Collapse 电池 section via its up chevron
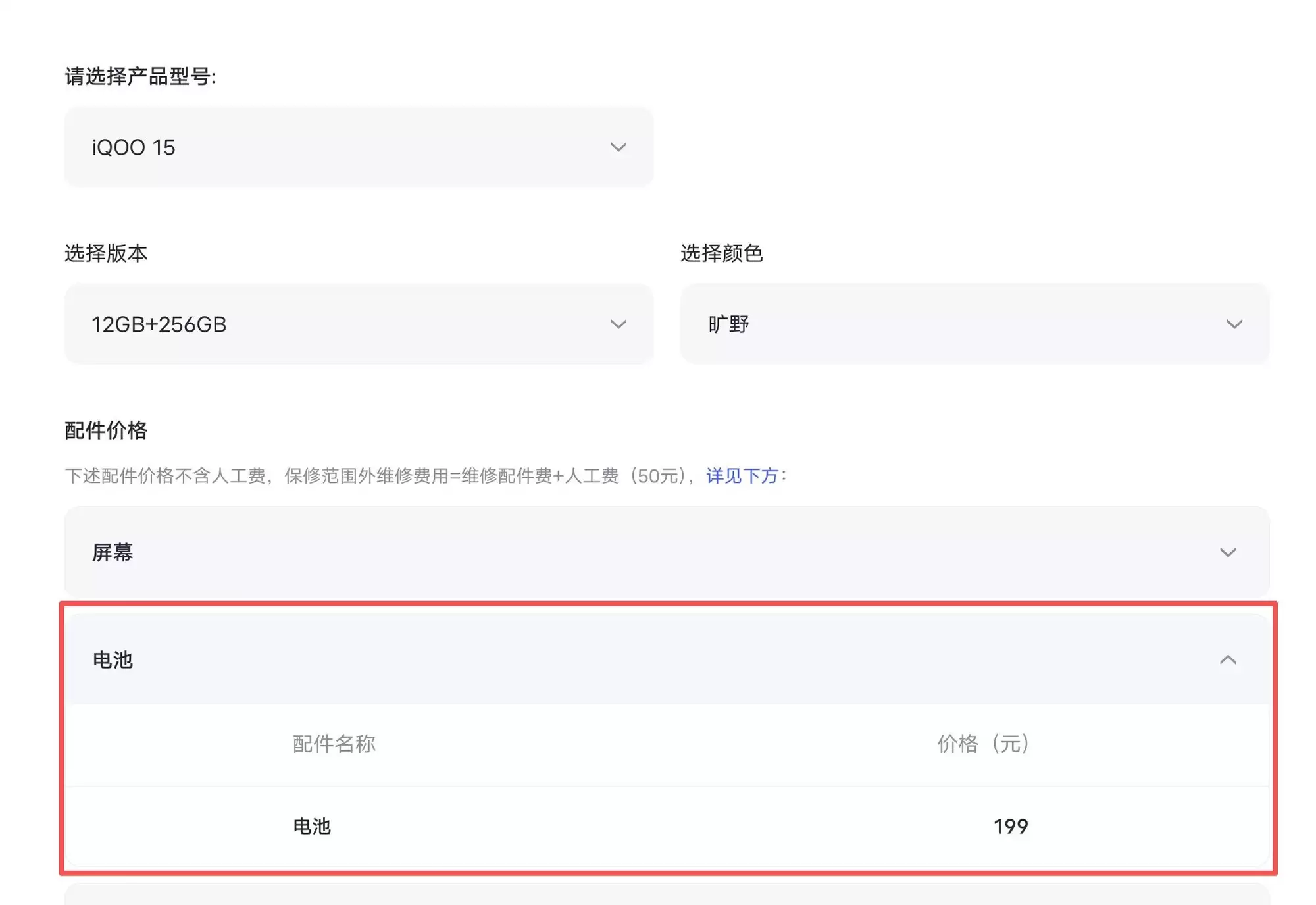This screenshot has width=1316, height=905. tap(1228, 659)
